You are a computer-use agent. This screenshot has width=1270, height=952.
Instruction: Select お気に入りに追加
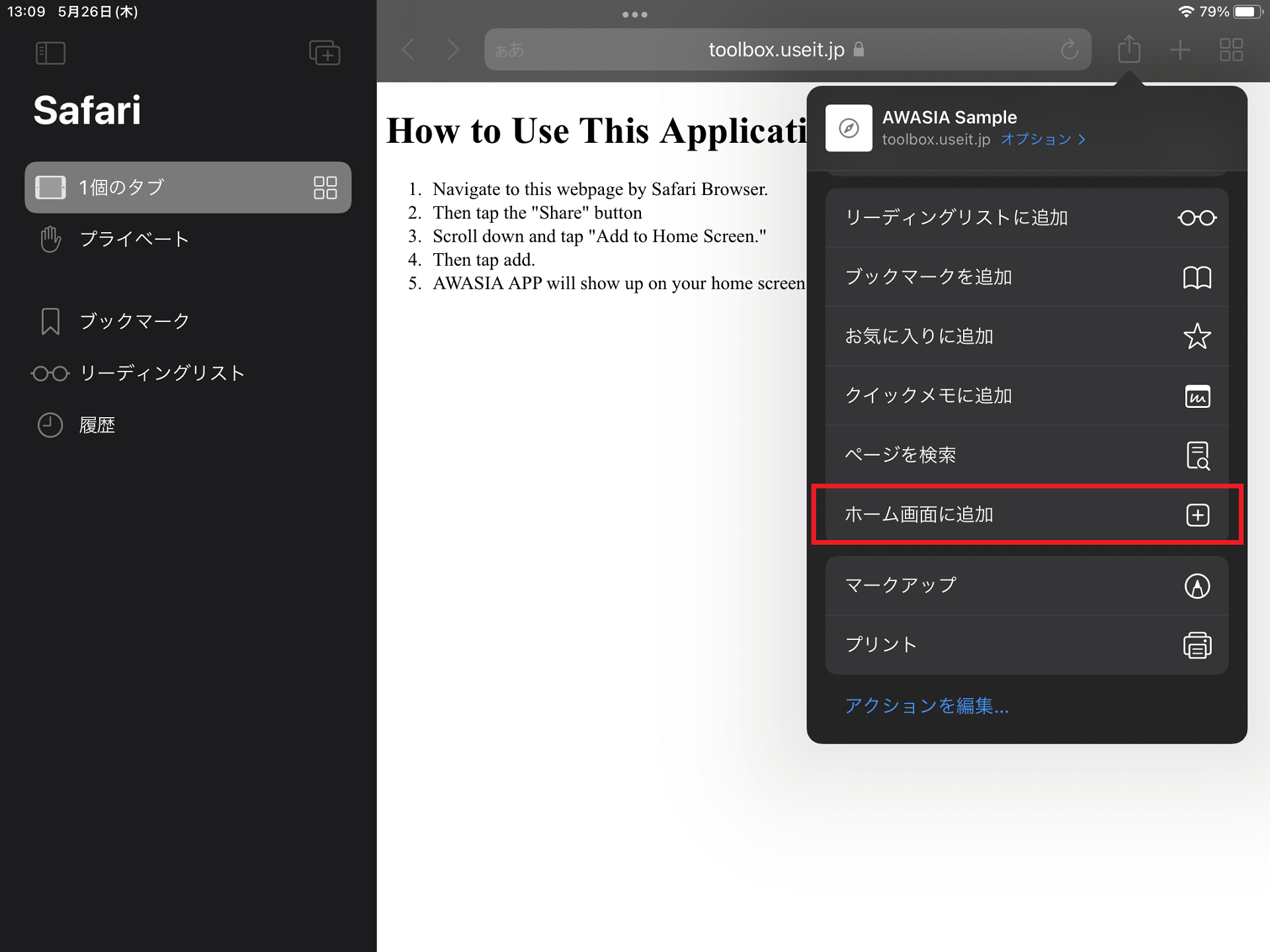[1027, 337]
